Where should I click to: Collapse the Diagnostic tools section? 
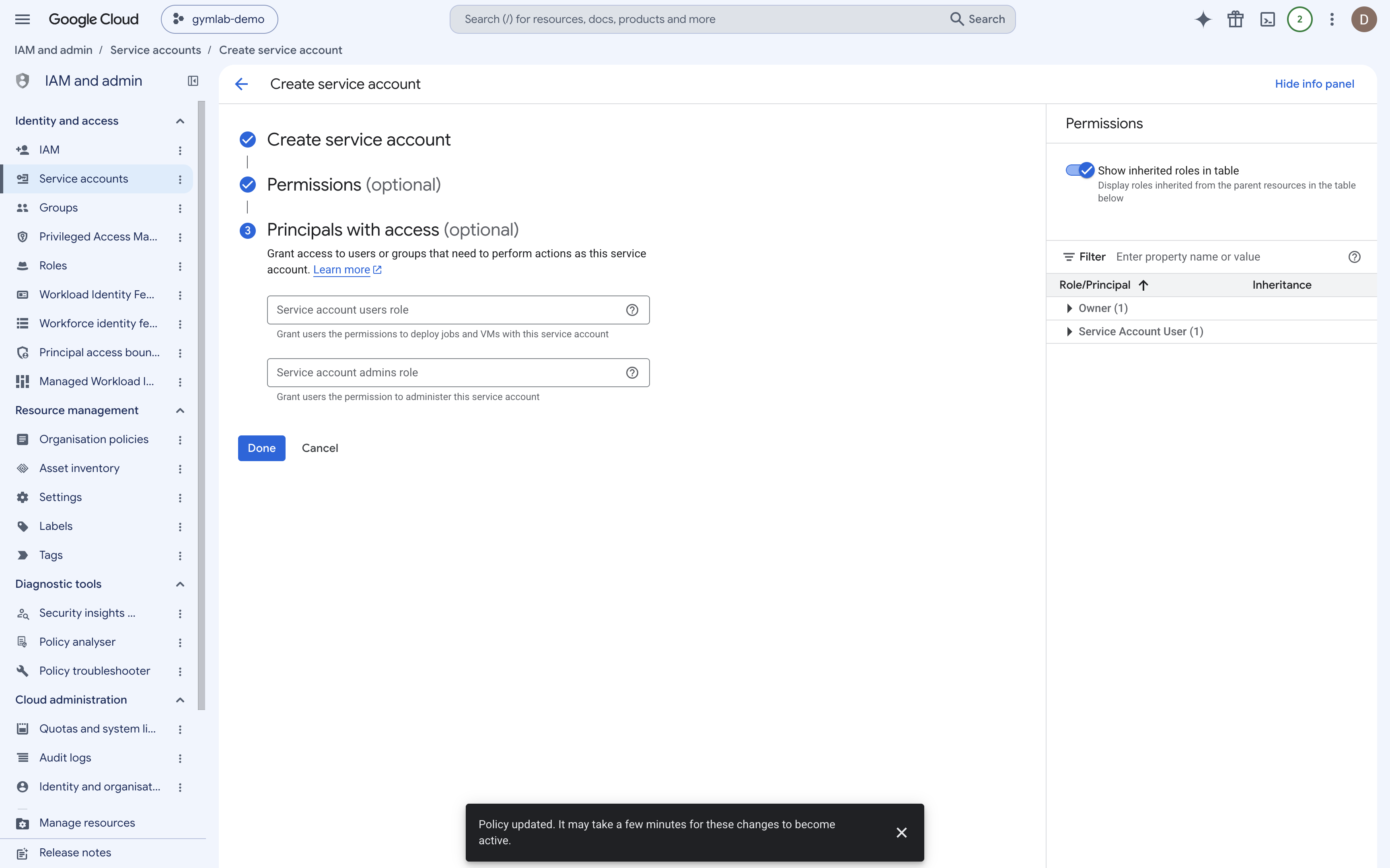180,585
